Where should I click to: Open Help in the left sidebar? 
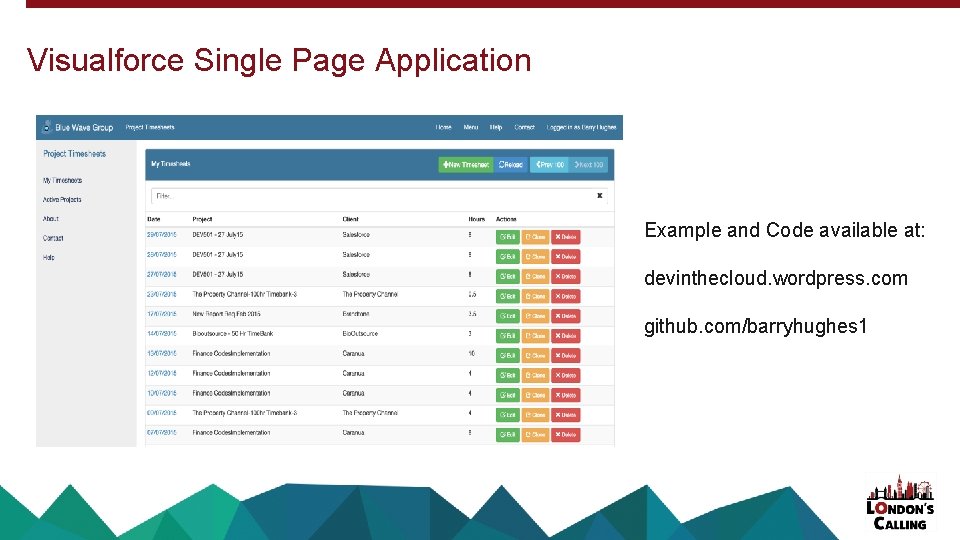[x=49, y=258]
